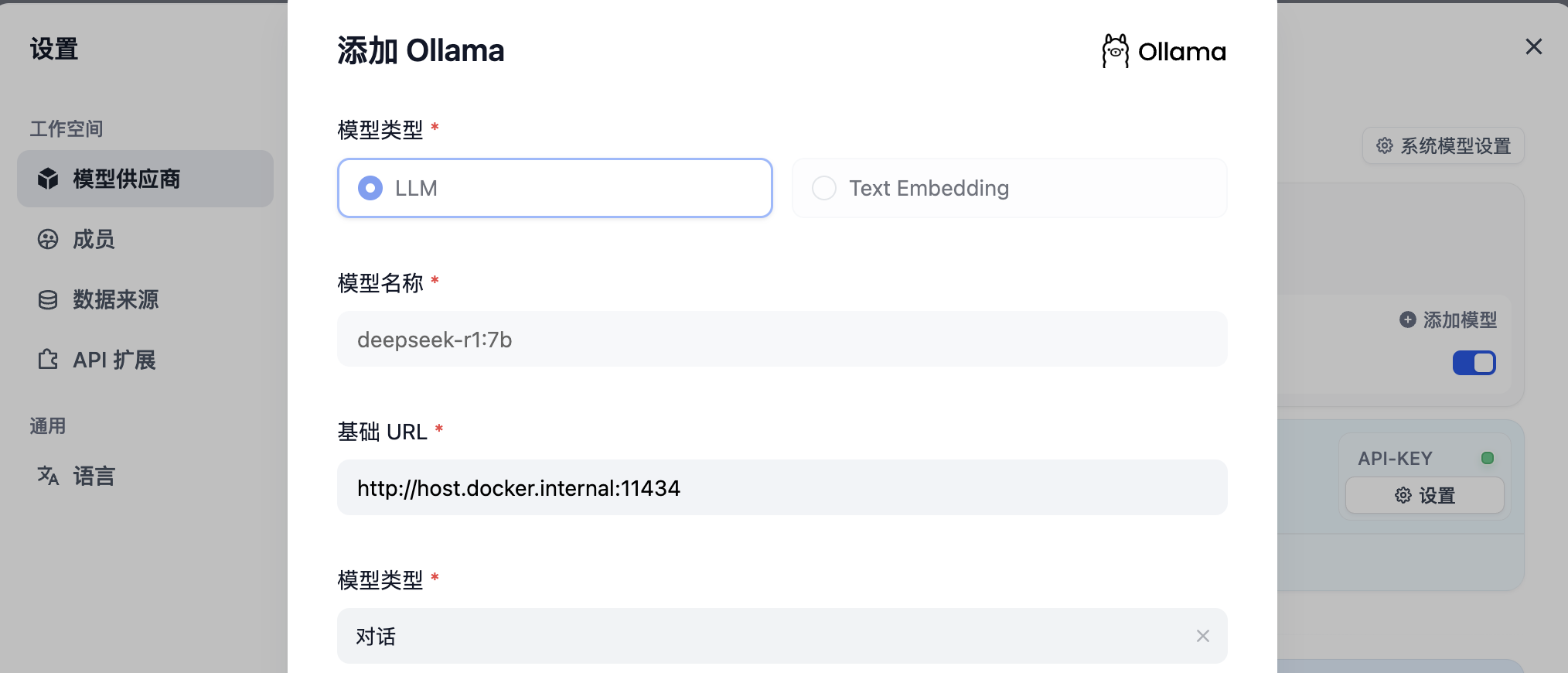Clear the 对话 selection with X
Screen dimensions: 1568x673
pyautogui.click(x=1202, y=636)
